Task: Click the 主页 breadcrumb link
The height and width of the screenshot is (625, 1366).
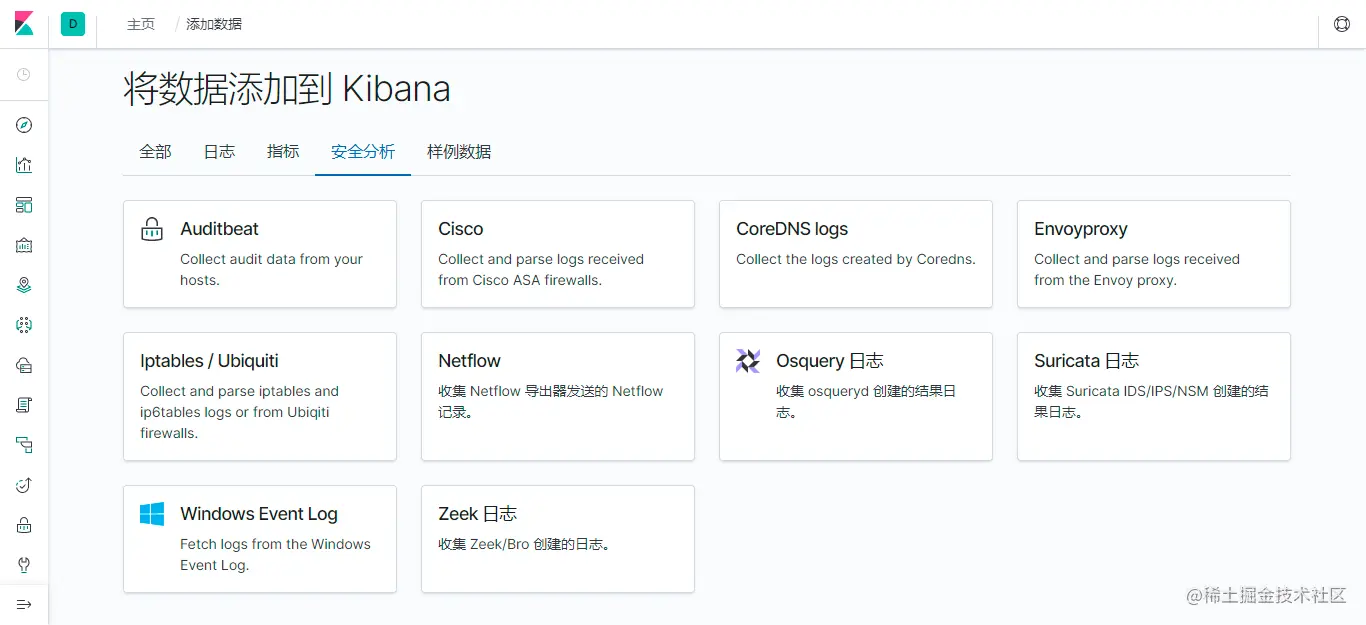Action: point(141,24)
